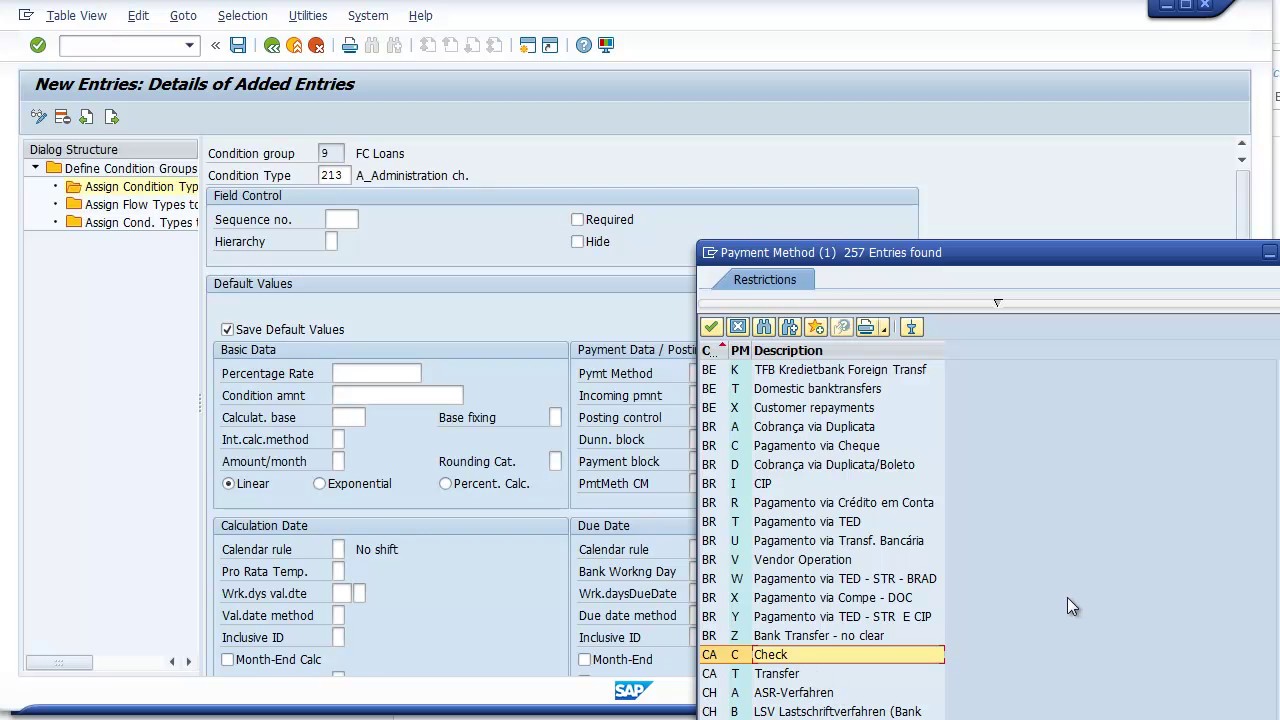Open print options dropdown arrow in popup
This screenshot has width=1280, height=720.
pyautogui.click(x=884, y=329)
